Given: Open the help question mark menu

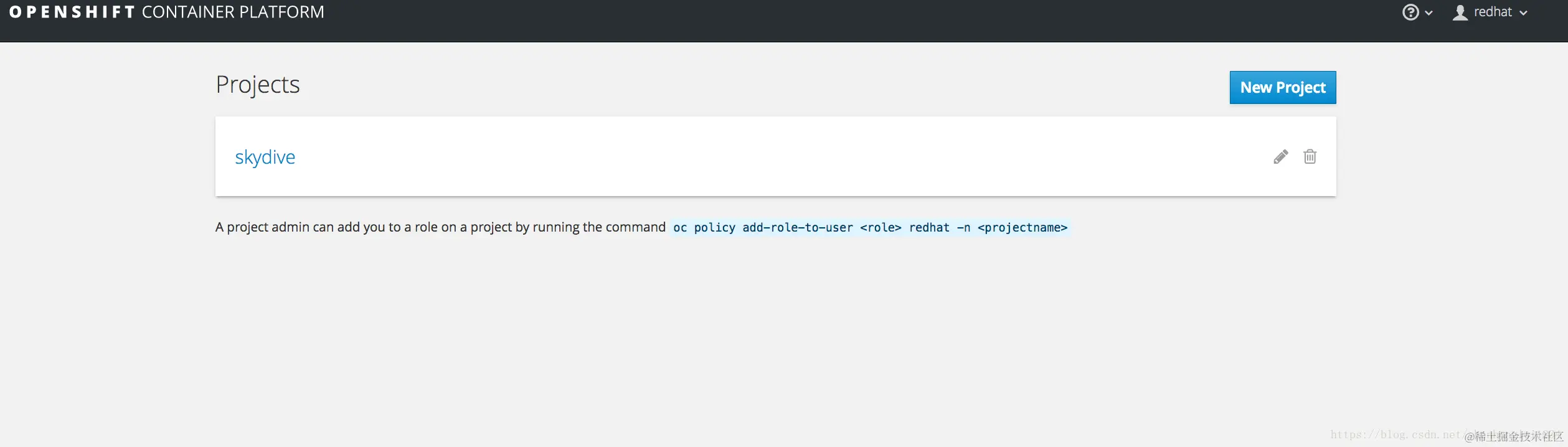Looking at the screenshot, I should [1417, 12].
